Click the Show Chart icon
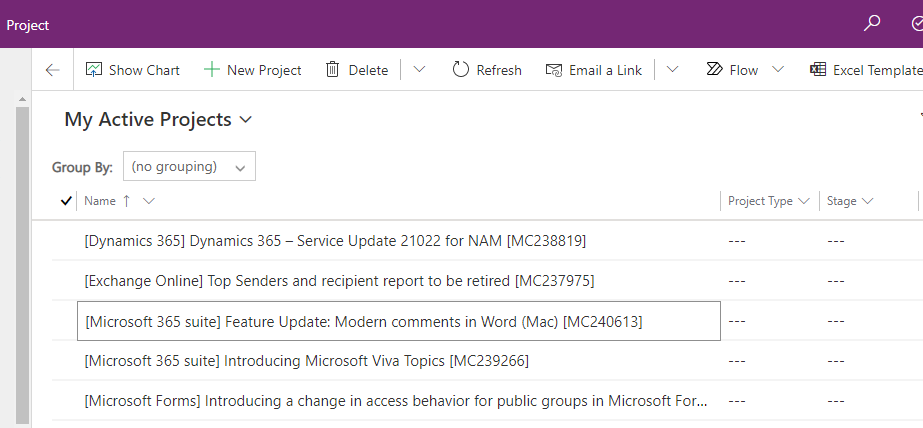923x428 pixels. 95,70
